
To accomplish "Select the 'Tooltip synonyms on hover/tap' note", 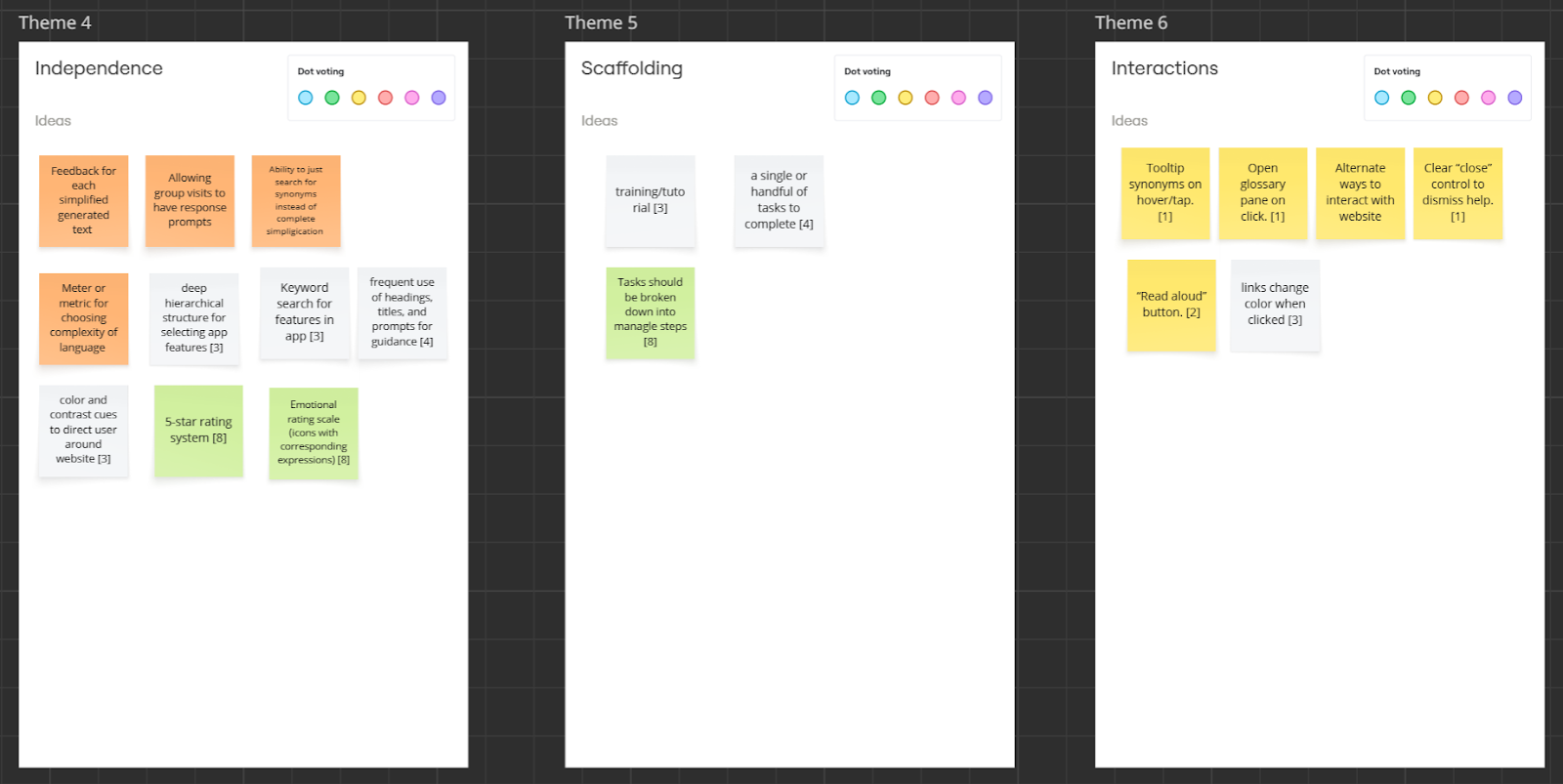I will 1165,192.
